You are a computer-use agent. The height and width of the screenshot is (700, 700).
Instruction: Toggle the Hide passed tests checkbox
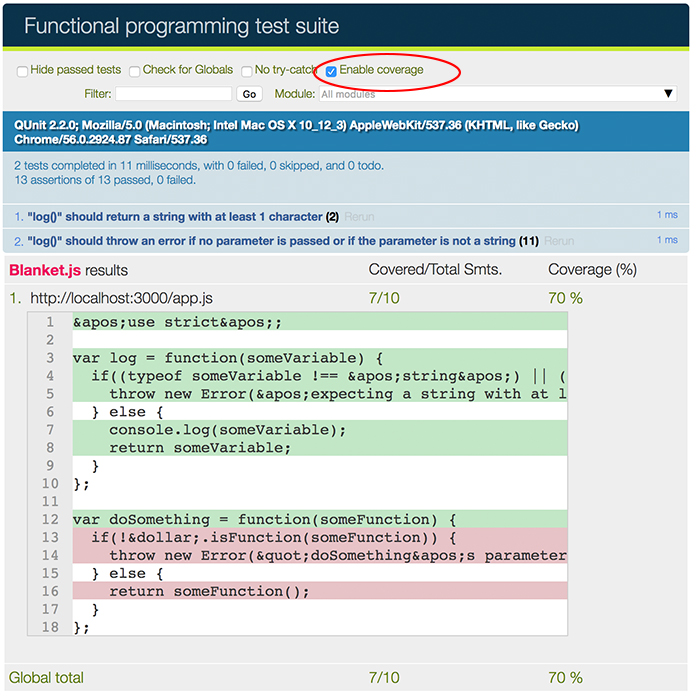(22, 71)
